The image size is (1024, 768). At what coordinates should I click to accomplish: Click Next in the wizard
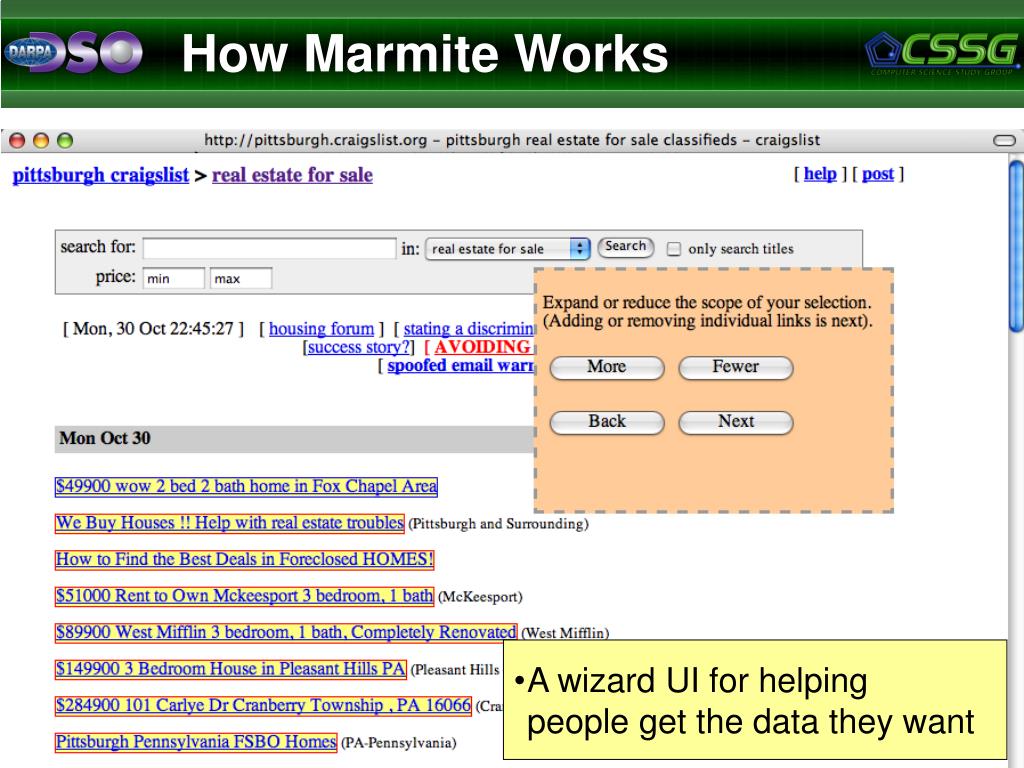[735, 422]
